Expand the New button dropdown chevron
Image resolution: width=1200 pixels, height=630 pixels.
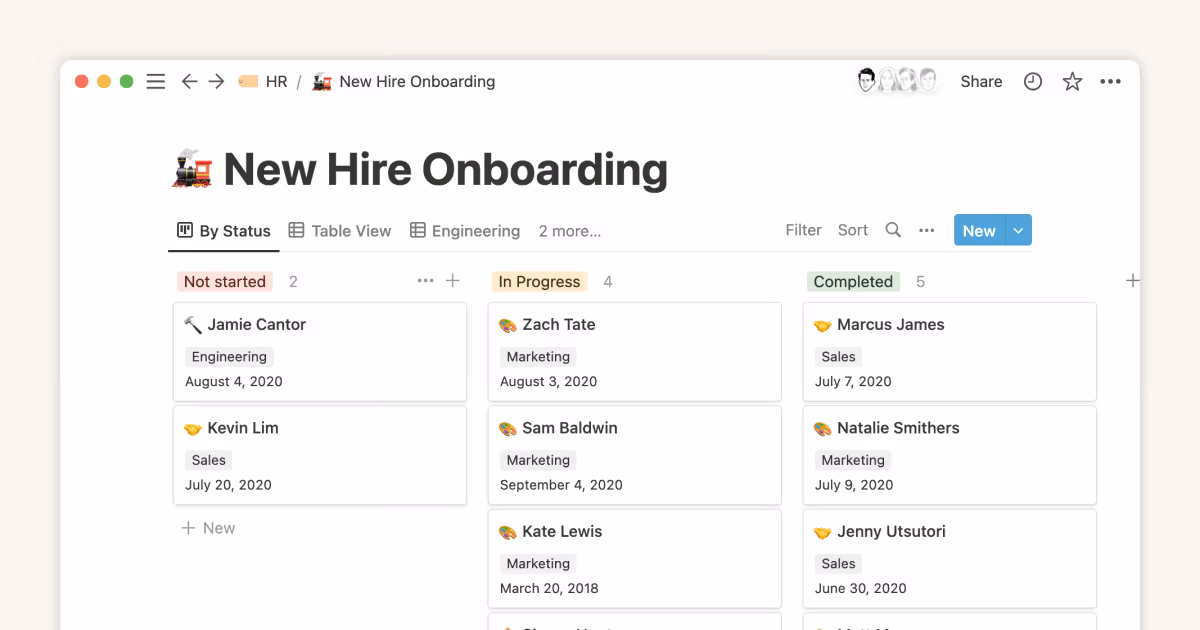pyautogui.click(x=1018, y=229)
